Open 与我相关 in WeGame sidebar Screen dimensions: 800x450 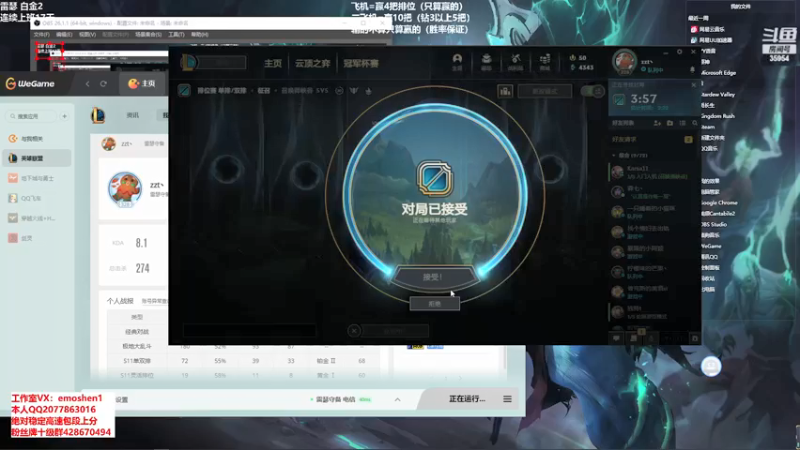(37, 139)
